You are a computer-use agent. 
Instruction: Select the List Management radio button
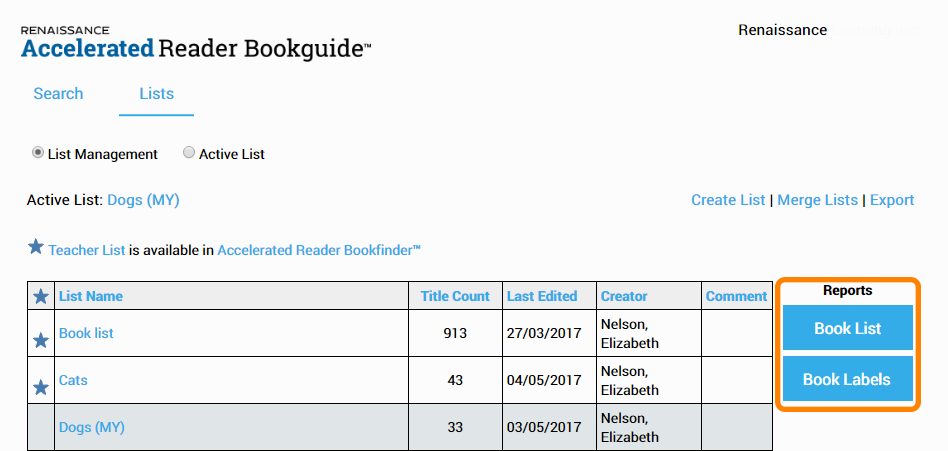37,153
